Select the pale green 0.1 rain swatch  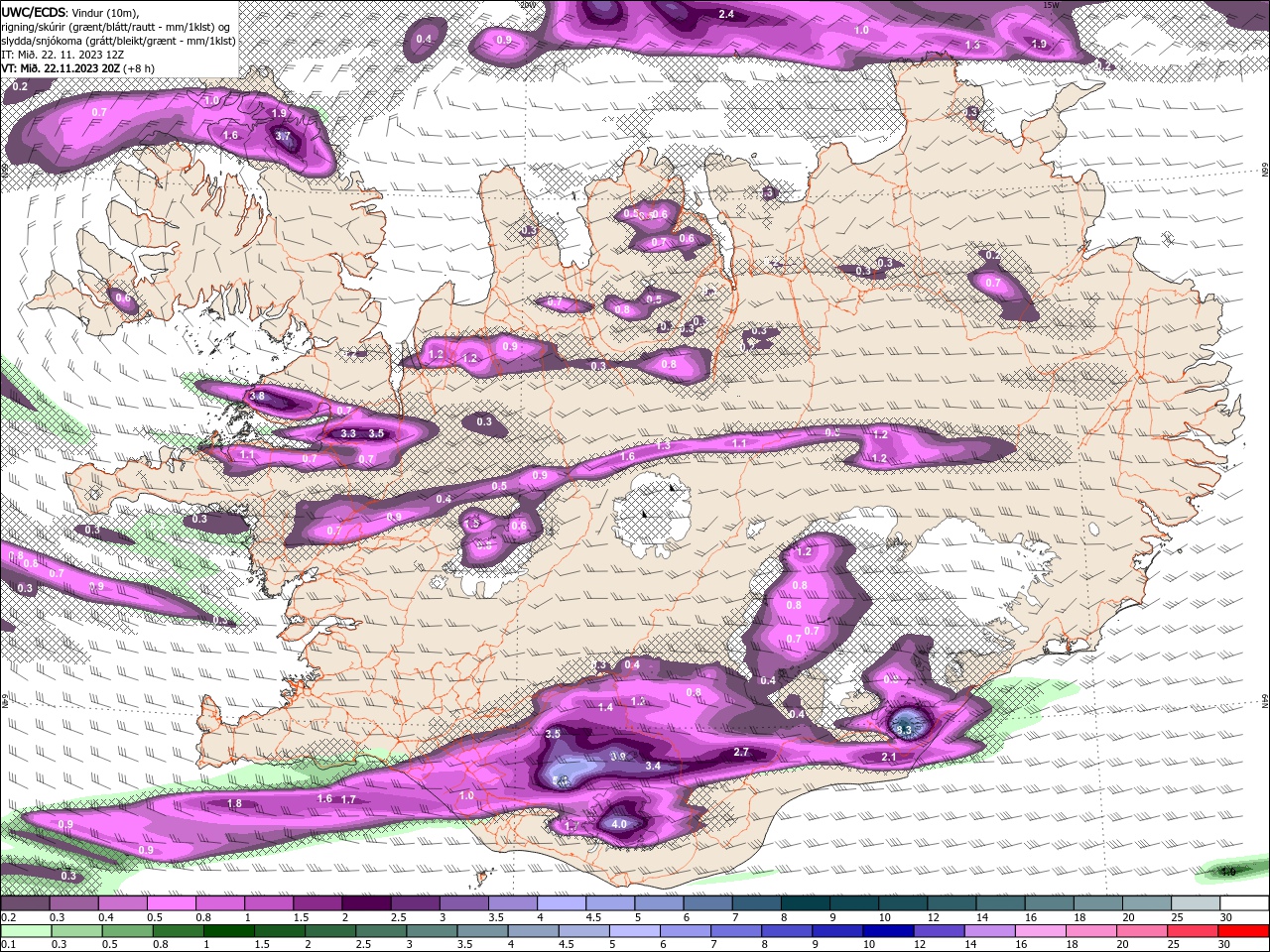pyautogui.click(x=26, y=931)
